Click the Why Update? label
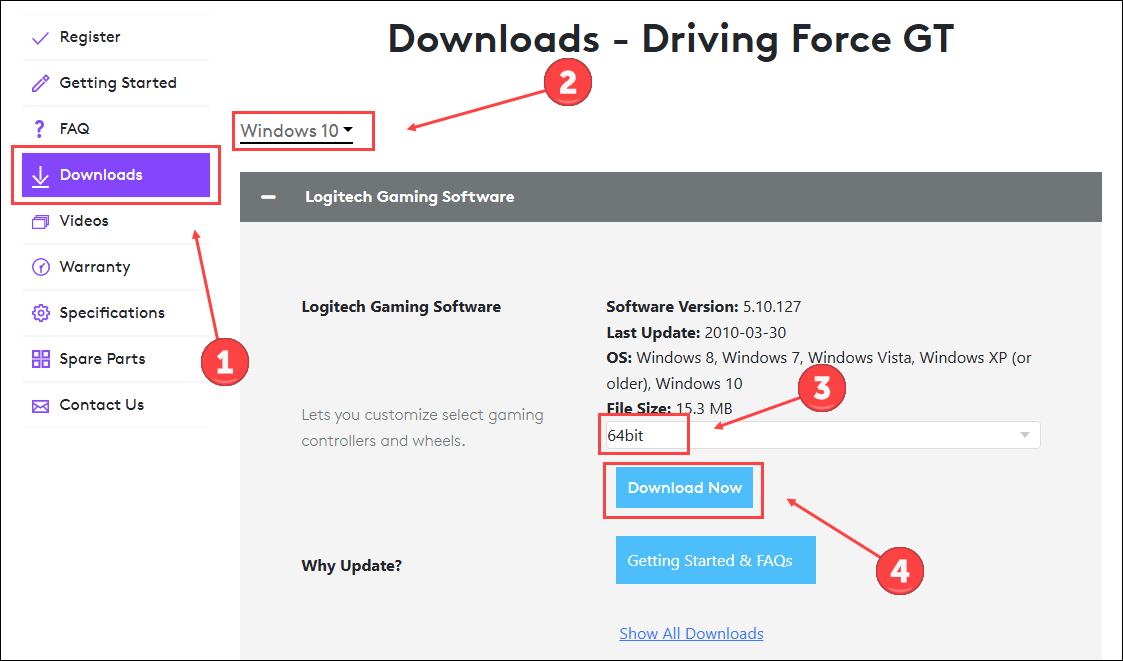 352,566
